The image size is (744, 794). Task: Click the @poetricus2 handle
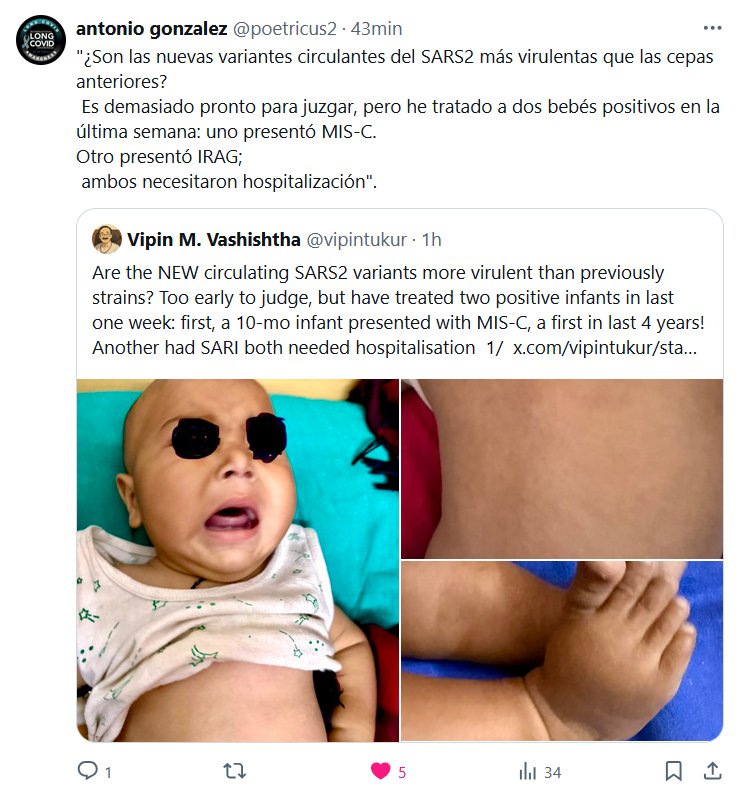(x=285, y=28)
